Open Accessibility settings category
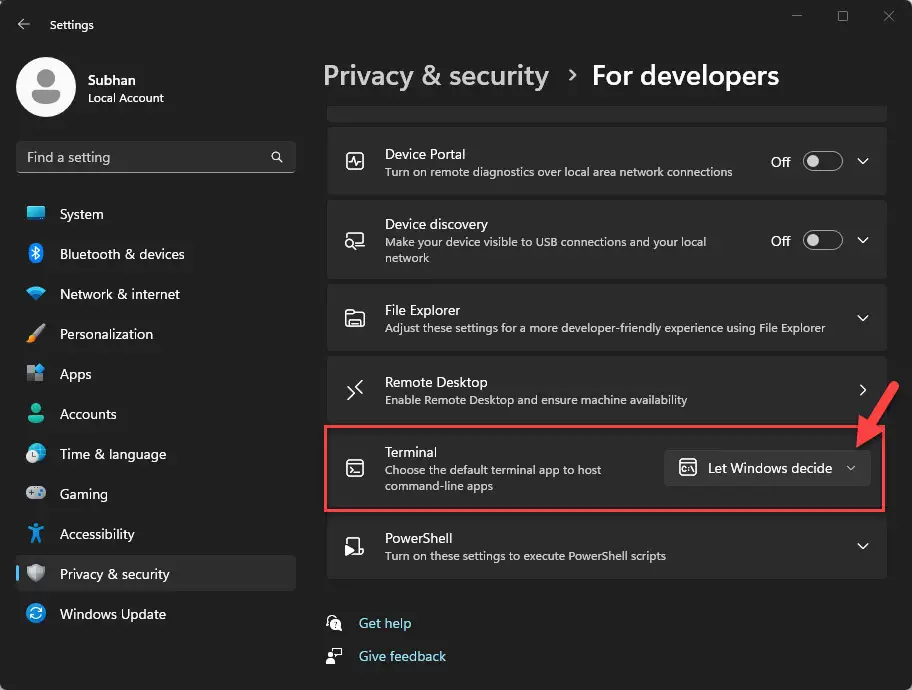Viewport: 912px width, 690px height. click(156, 534)
